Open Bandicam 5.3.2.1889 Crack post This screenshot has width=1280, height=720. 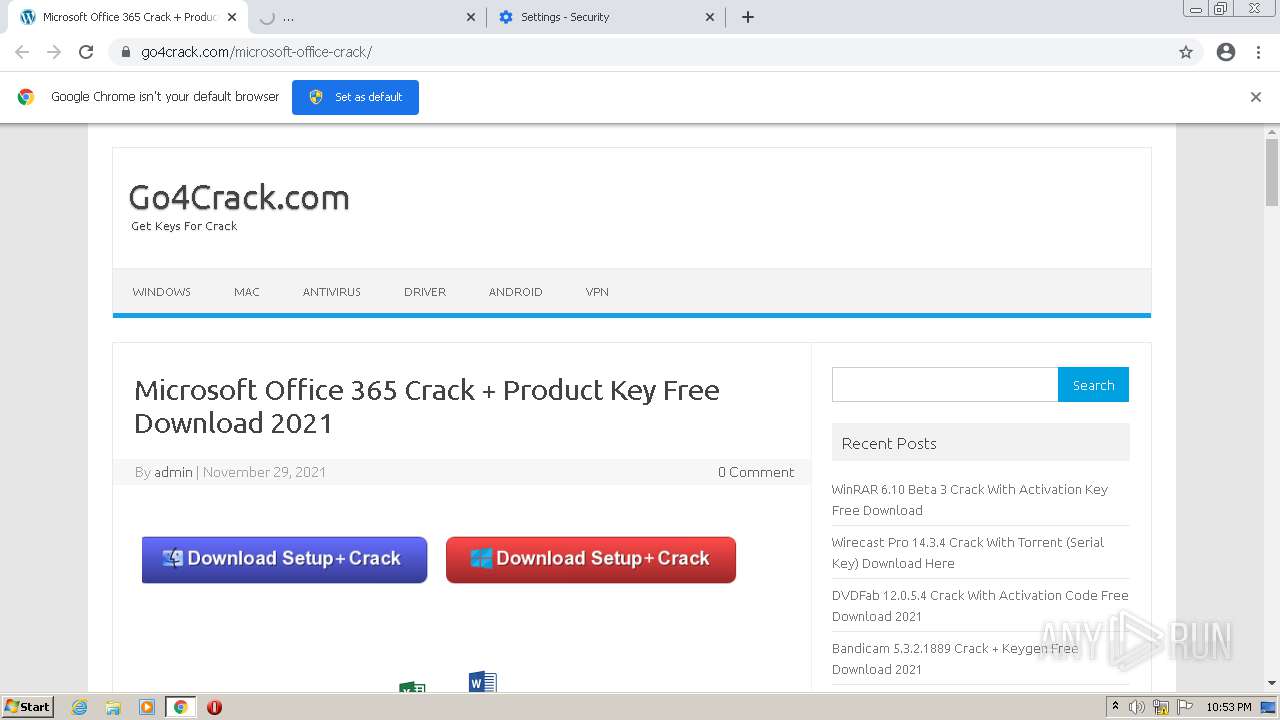point(955,658)
